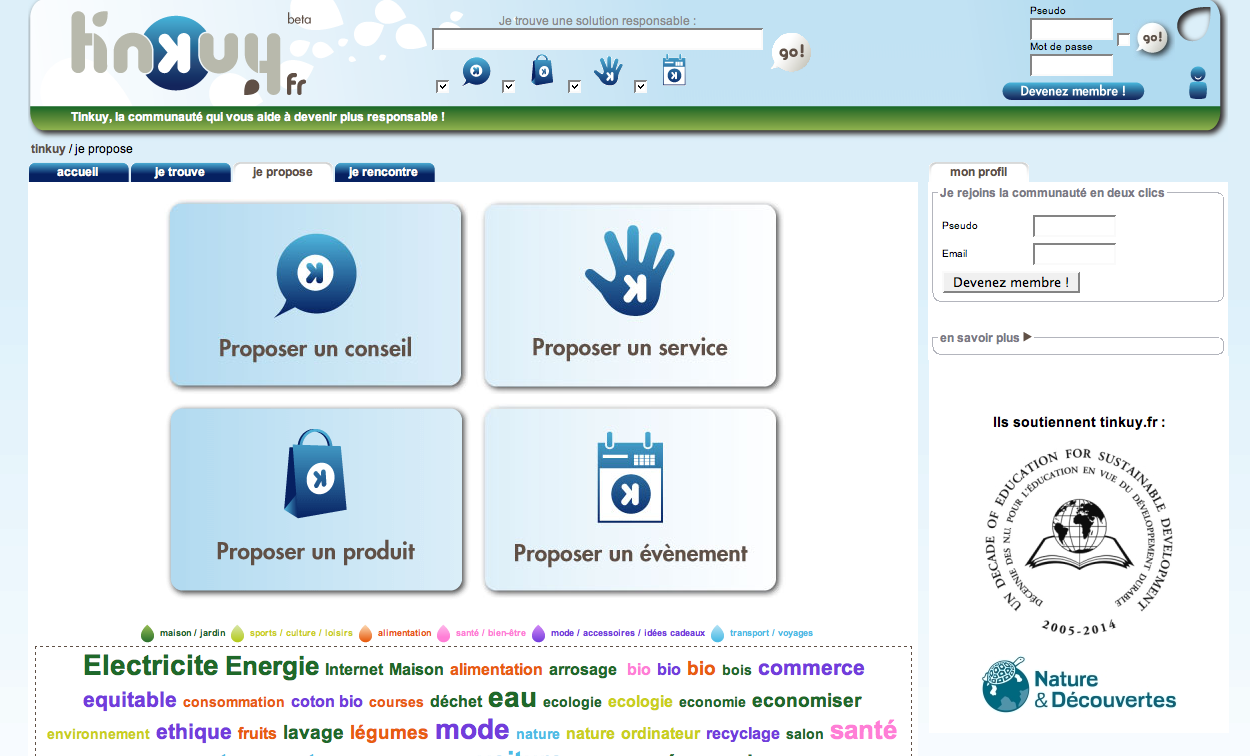Click the ethique tag
Viewport: 1250px width, 756px height.
tap(194, 732)
